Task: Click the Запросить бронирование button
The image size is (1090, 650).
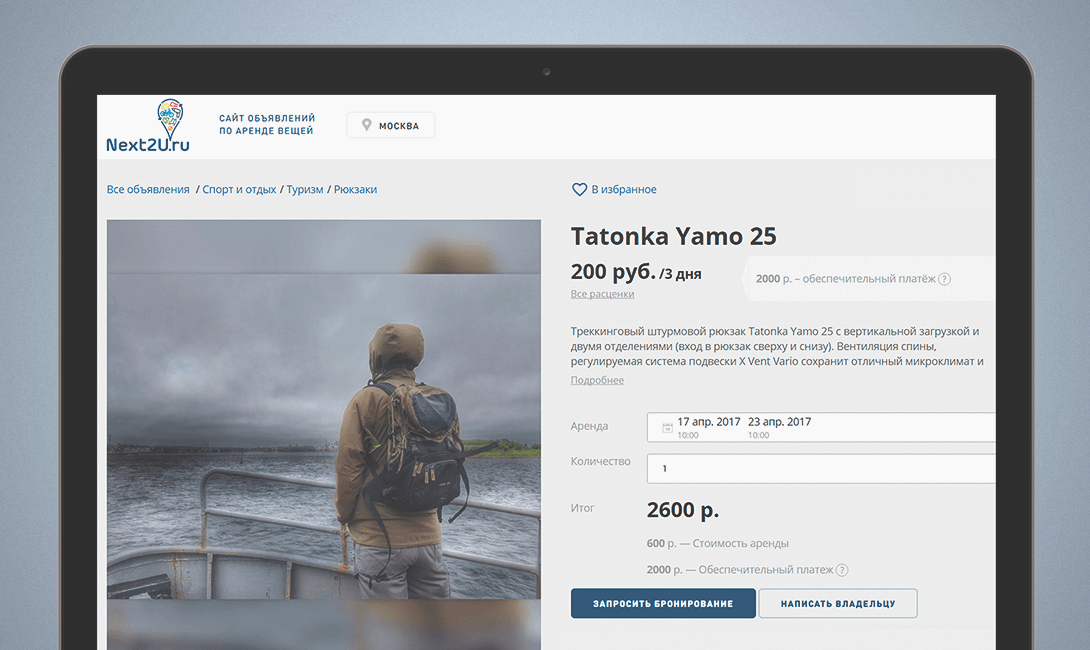Action: pos(663,603)
